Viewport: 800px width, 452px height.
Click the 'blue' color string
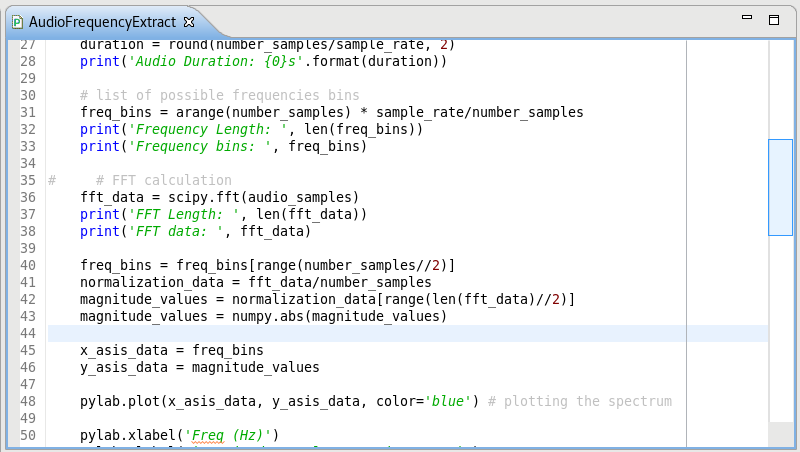point(447,401)
